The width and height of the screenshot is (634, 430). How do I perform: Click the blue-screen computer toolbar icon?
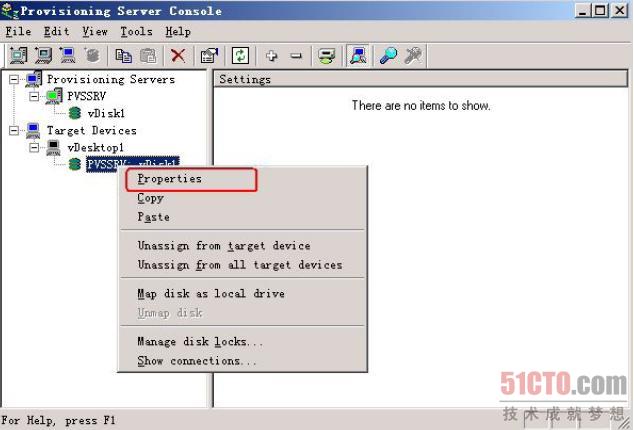[x=68, y=55]
